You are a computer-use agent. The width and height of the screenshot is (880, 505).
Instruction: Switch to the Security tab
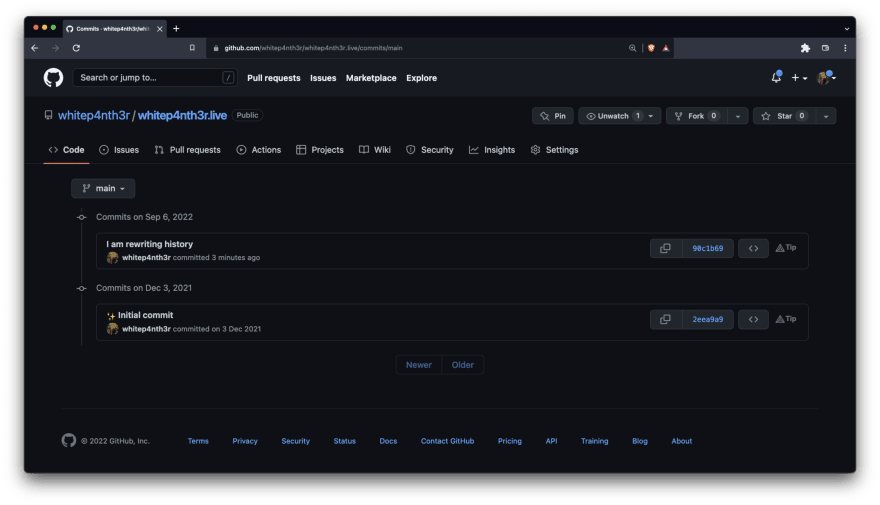click(x=430, y=150)
